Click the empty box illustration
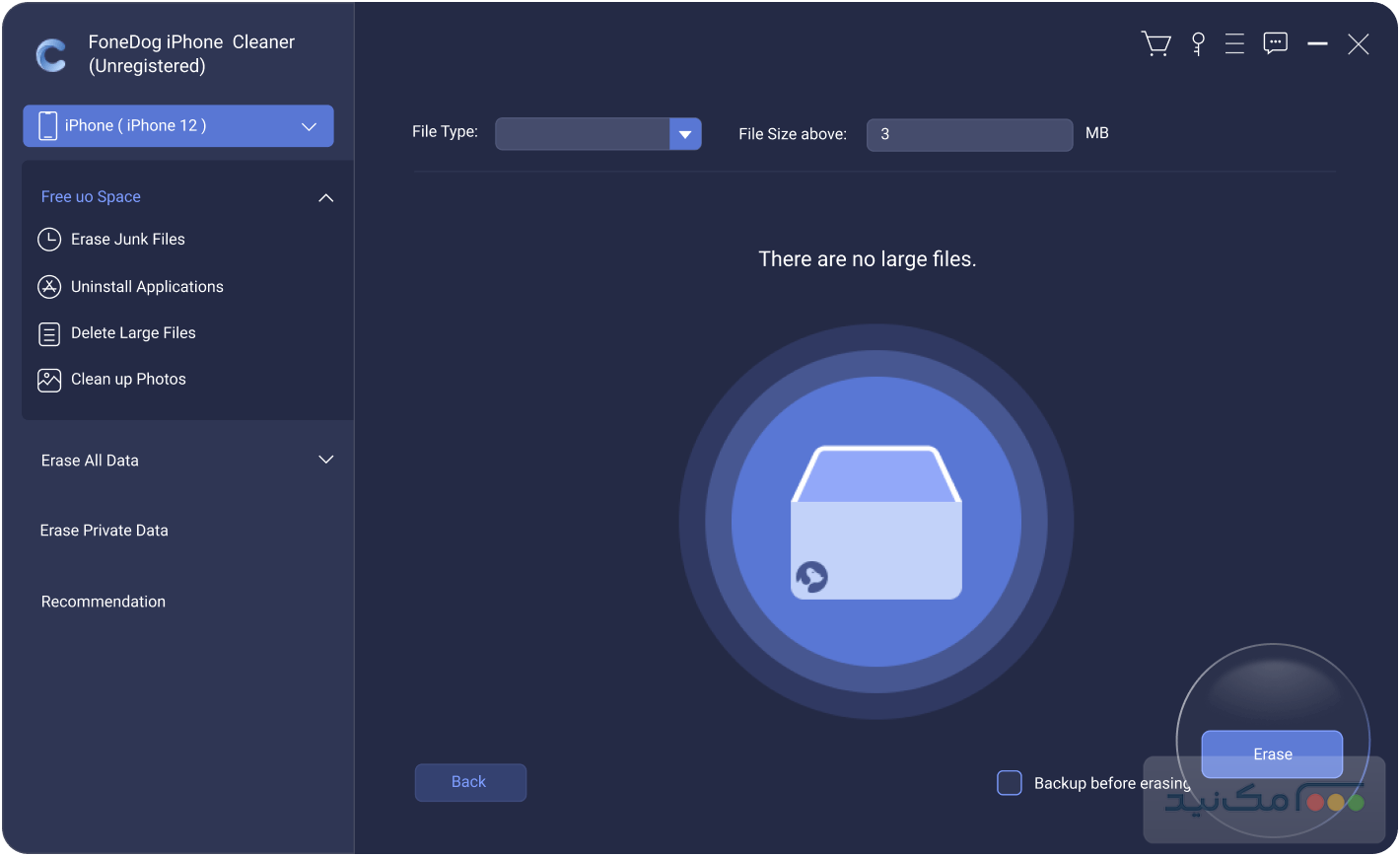Image resolution: width=1400 pixels, height=856 pixels. point(875,523)
